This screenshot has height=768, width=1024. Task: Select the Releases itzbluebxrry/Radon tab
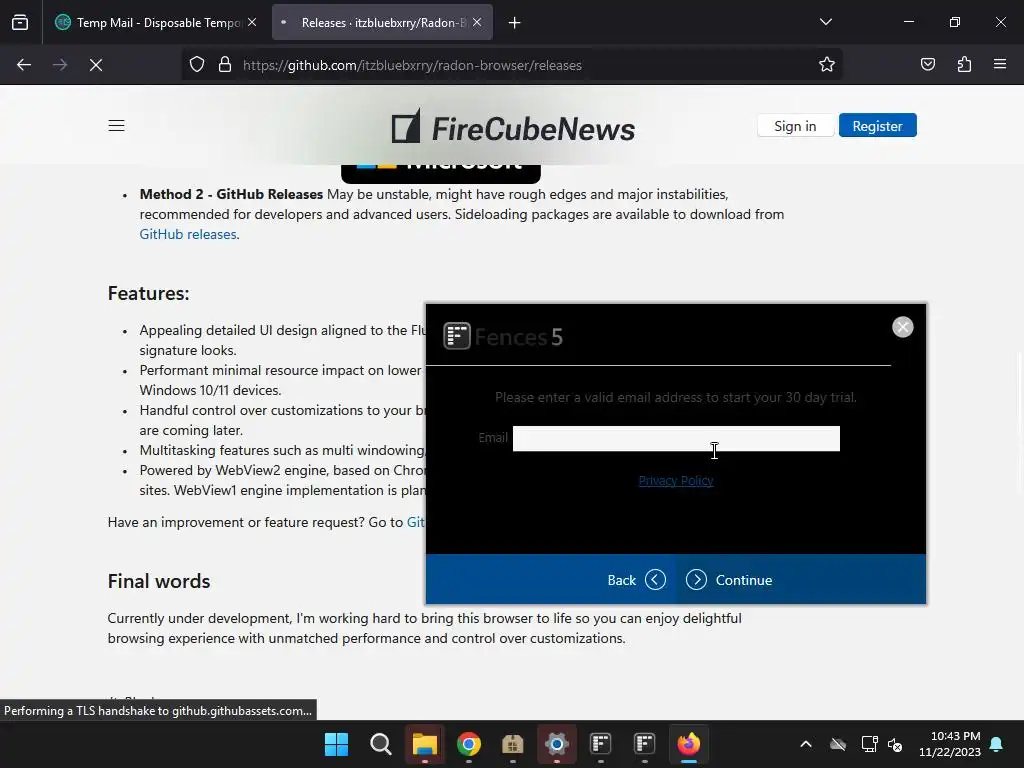coord(382,22)
